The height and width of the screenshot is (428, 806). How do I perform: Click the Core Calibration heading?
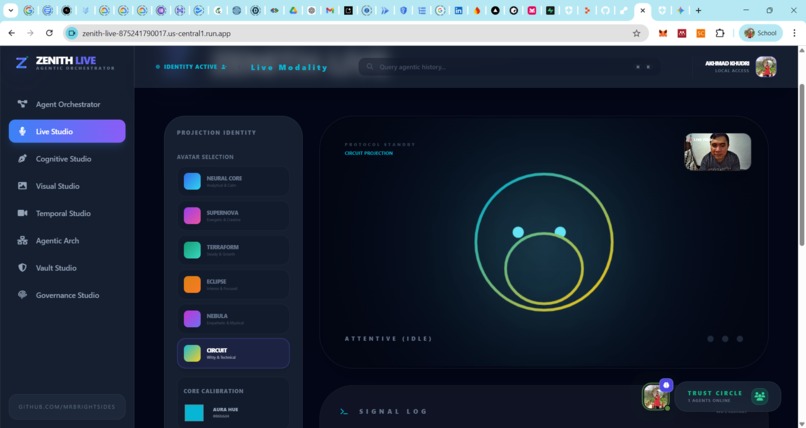(x=213, y=391)
